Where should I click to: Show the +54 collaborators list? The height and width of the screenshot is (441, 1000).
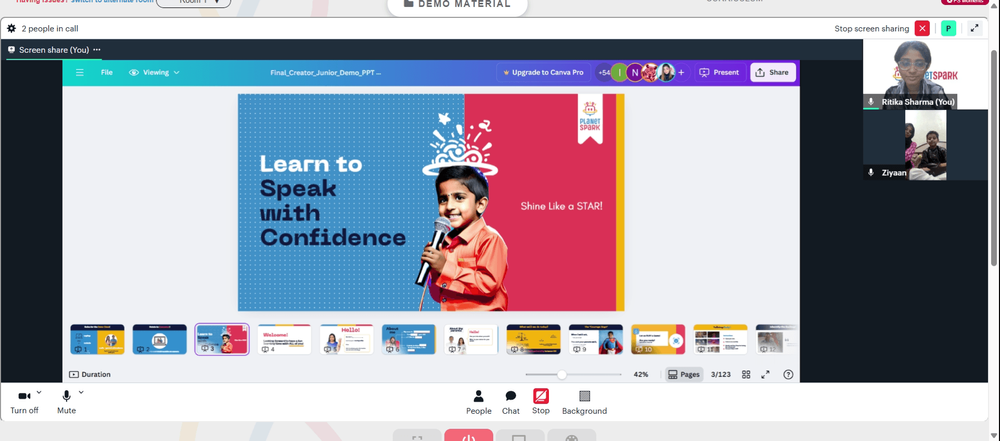point(603,72)
